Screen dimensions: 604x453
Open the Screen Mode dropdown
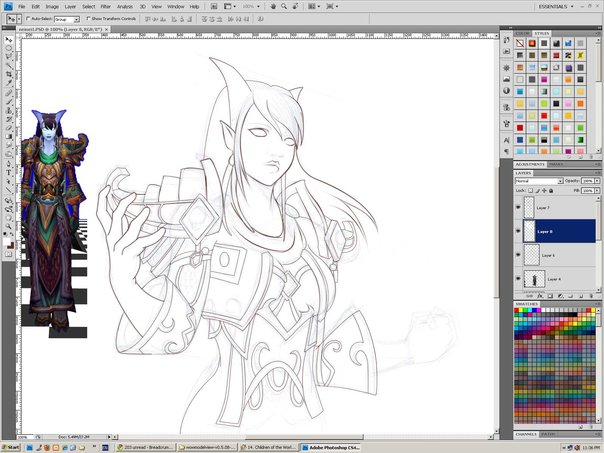pyautogui.click(x=332, y=7)
